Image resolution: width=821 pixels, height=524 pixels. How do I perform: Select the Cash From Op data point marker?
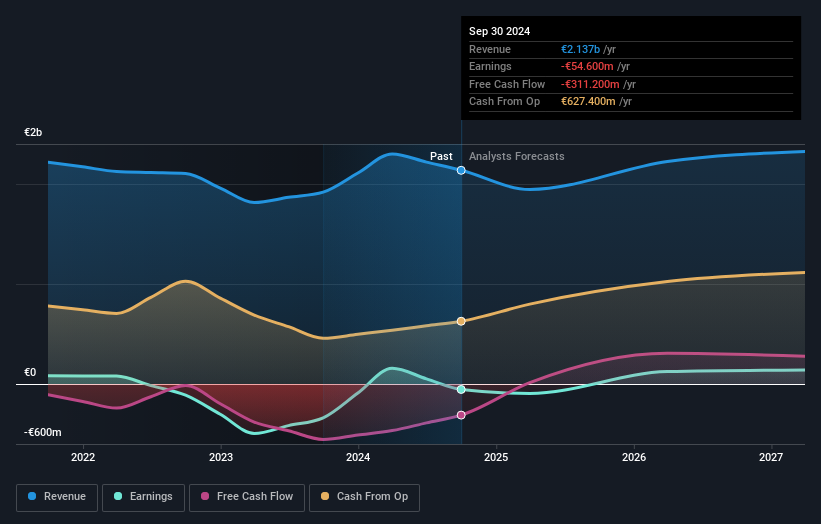pyautogui.click(x=461, y=321)
